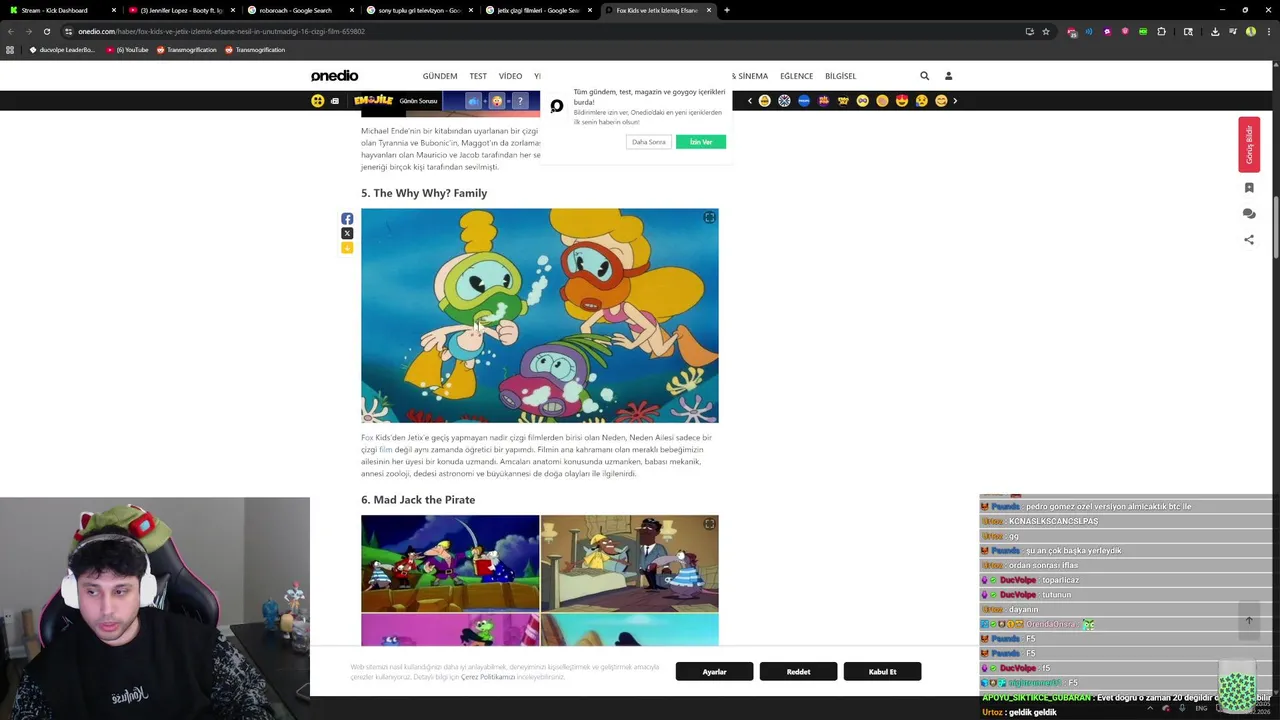
Task: Open the YouTube bookmark
Action: (x=128, y=50)
